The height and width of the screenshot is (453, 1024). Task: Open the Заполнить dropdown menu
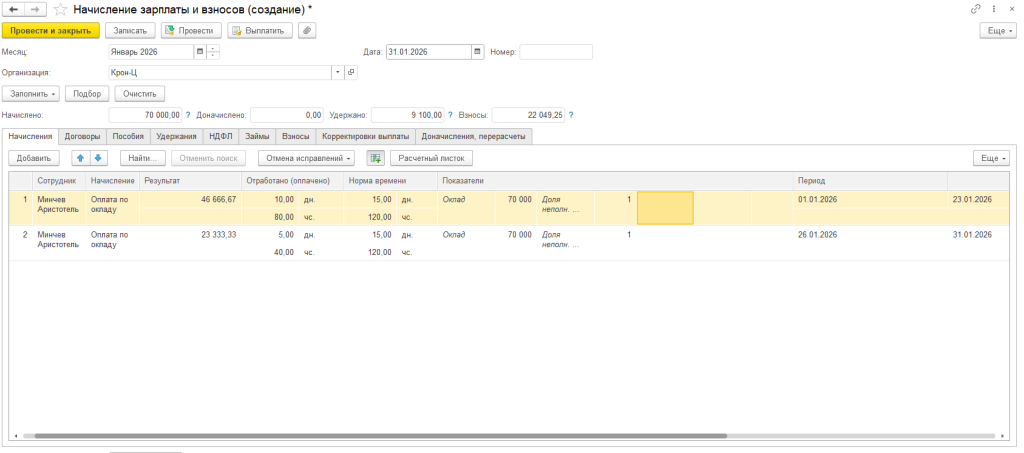tap(33, 94)
